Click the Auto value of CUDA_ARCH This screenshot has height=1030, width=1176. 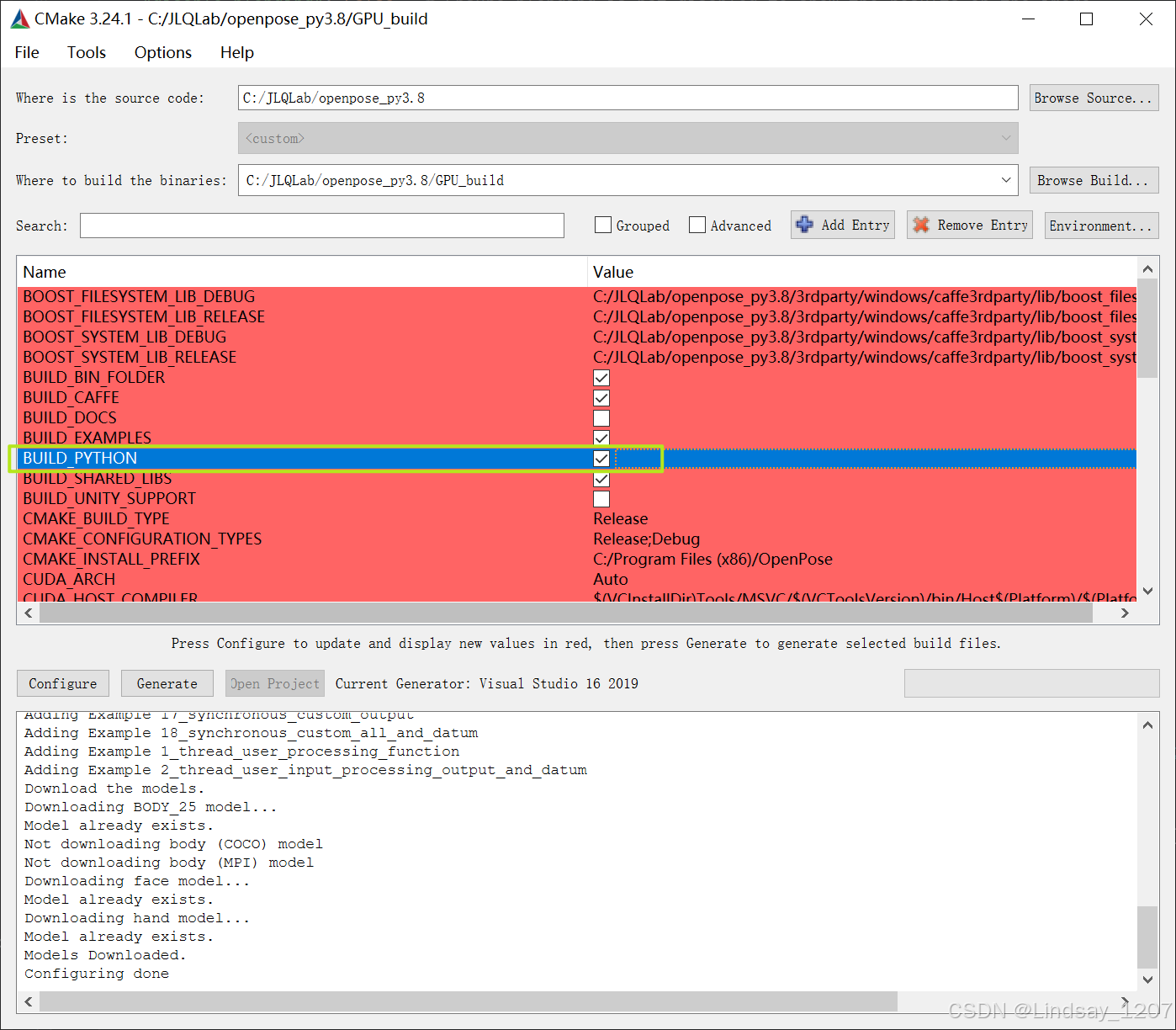click(611, 580)
